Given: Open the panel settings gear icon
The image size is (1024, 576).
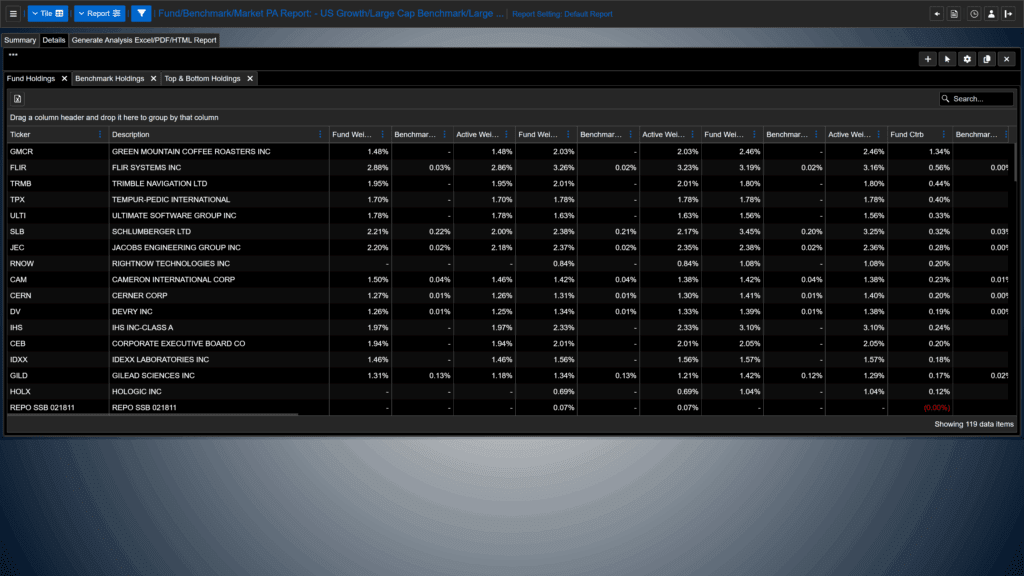Looking at the screenshot, I should pos(967,59).
